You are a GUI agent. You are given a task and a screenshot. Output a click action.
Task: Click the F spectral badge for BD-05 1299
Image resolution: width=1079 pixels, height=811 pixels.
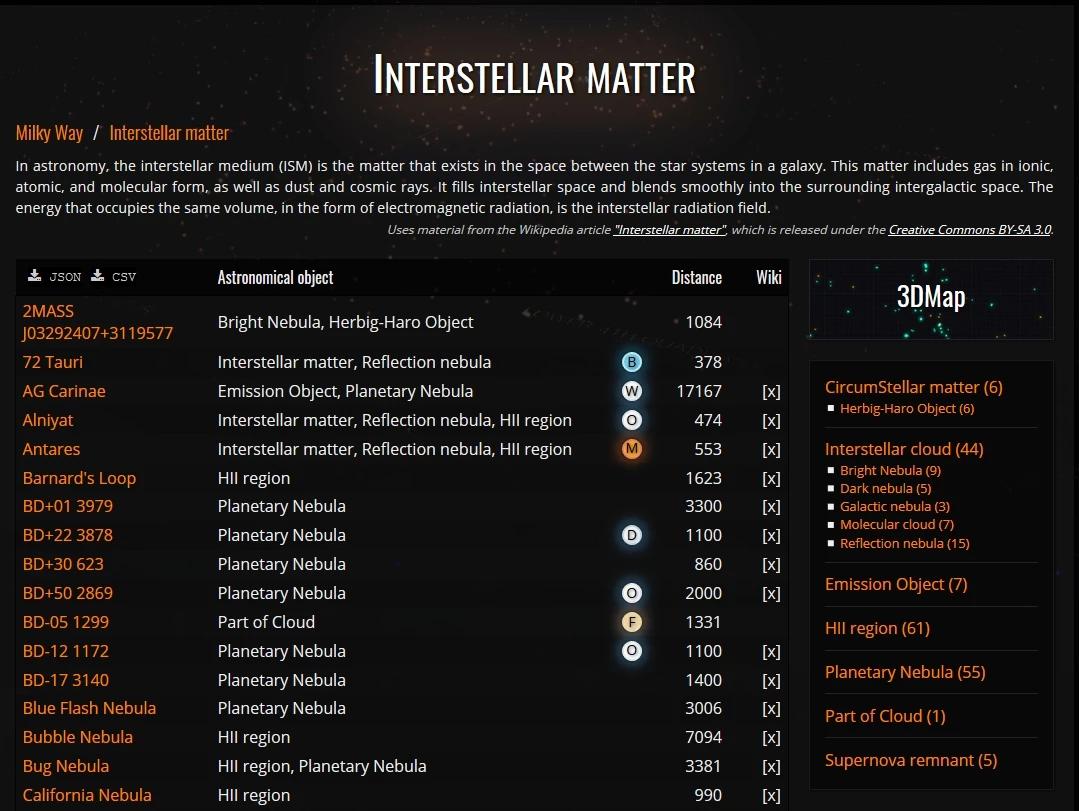coord(631,622)
